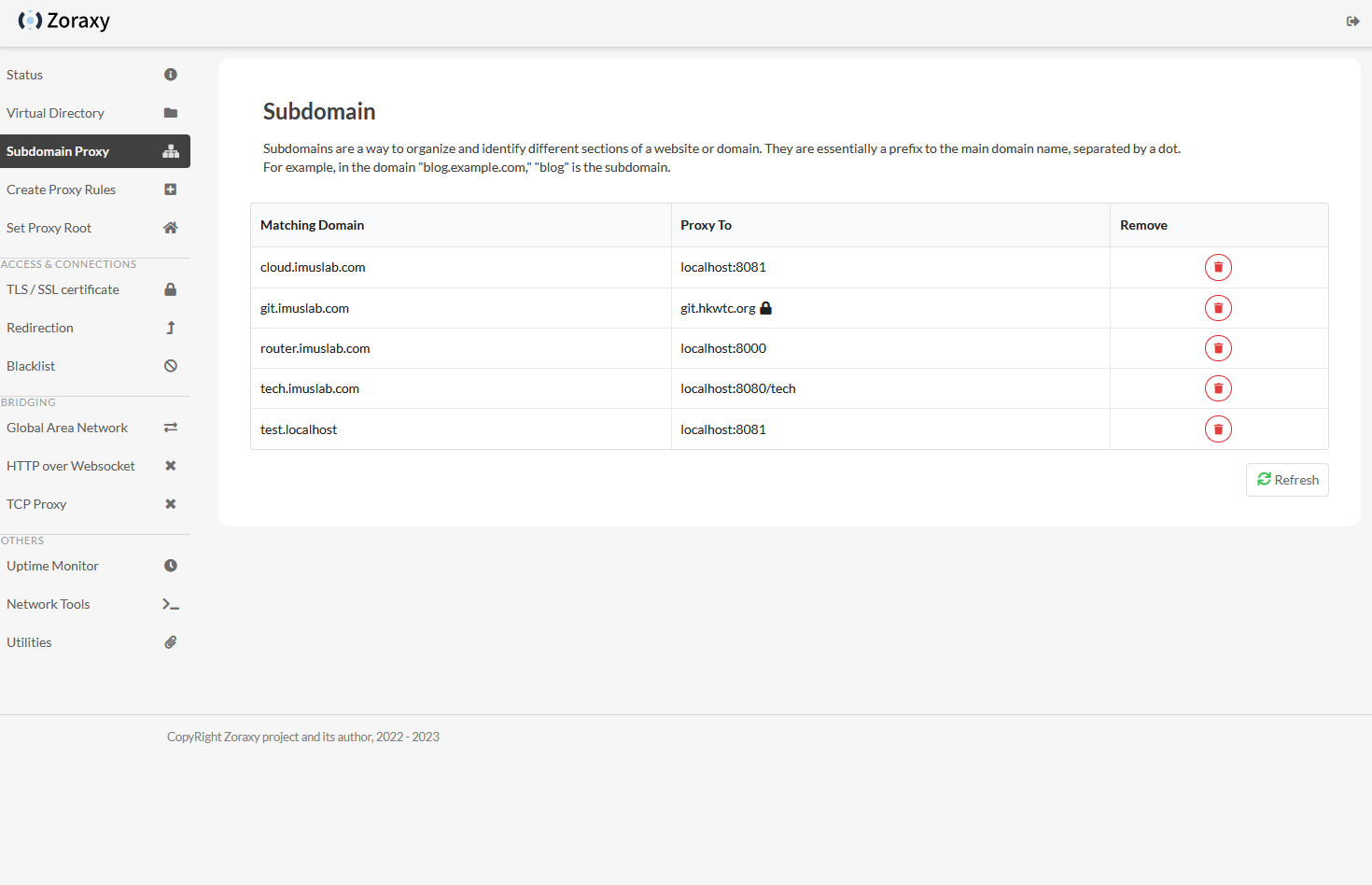Viewport: 1372px width, 885px height.
Task: Remove the test.localhost proxy rule
Action: pyautogui.click(x=1218, y=429)
